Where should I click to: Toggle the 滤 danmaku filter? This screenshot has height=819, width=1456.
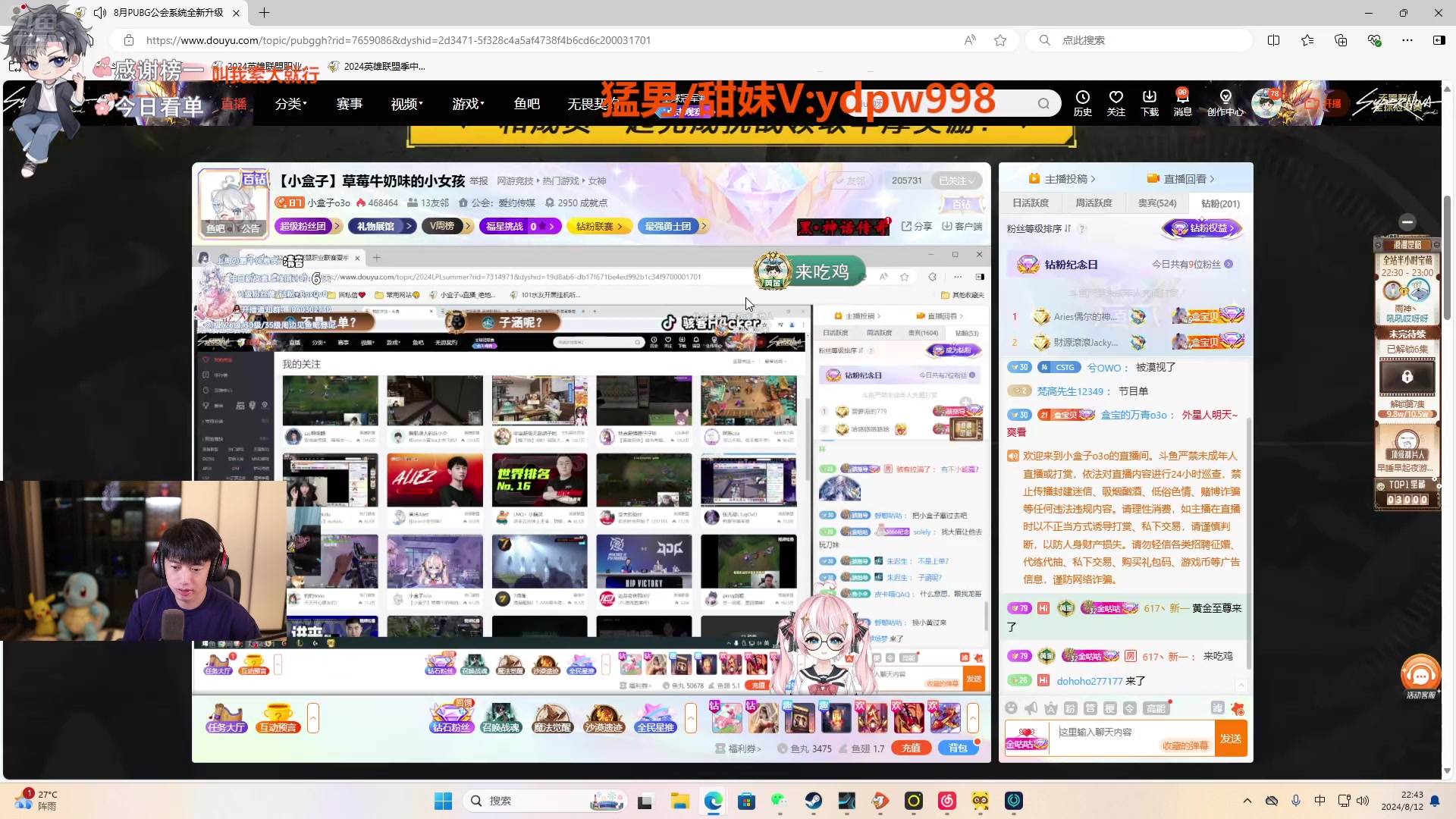pyautogui.click(x=1217, y=708)
